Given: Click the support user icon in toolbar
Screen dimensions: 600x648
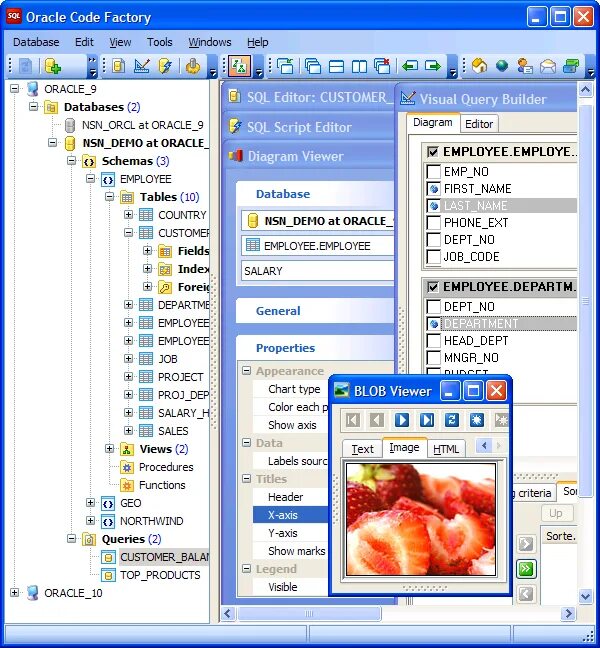Looking at the screenshot, I should coord(525,66).
